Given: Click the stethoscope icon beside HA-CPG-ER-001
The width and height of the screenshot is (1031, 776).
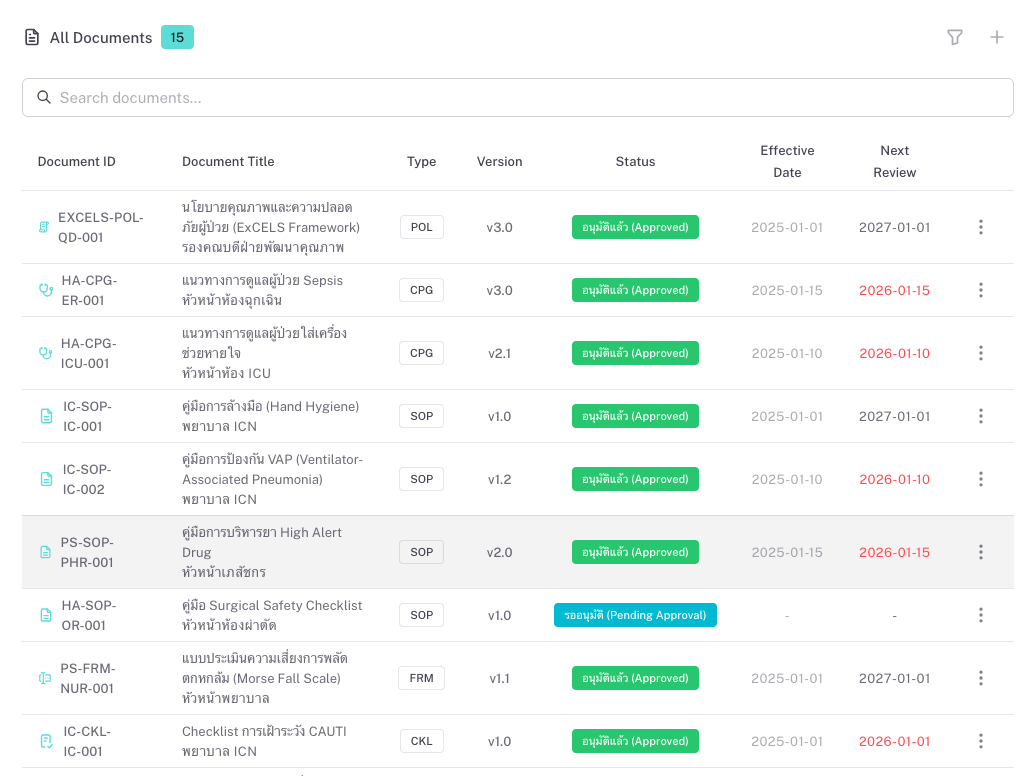Looking at the screenshot, I should 45,290.
